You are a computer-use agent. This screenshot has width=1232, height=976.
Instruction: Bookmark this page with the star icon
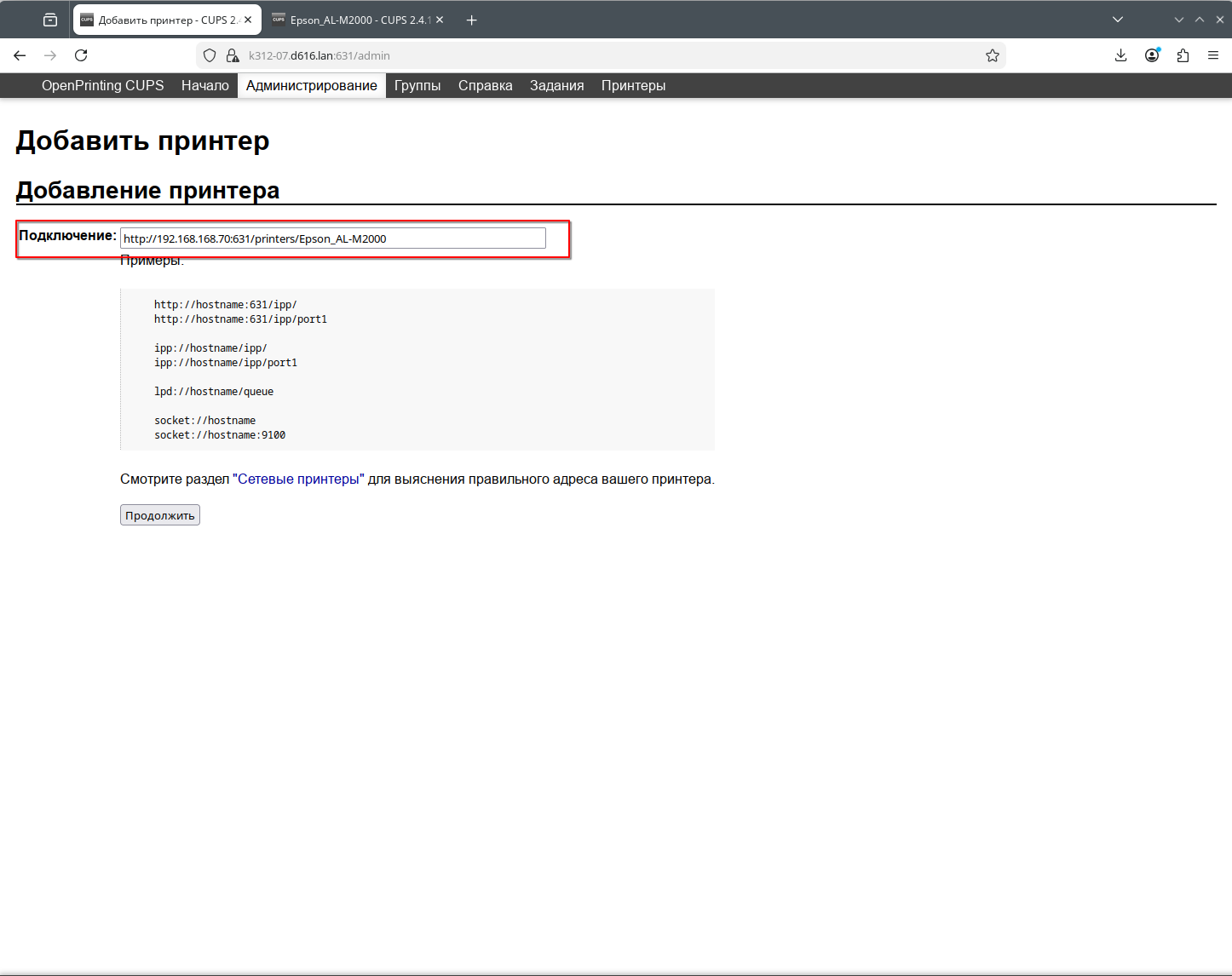coord(992,55)
